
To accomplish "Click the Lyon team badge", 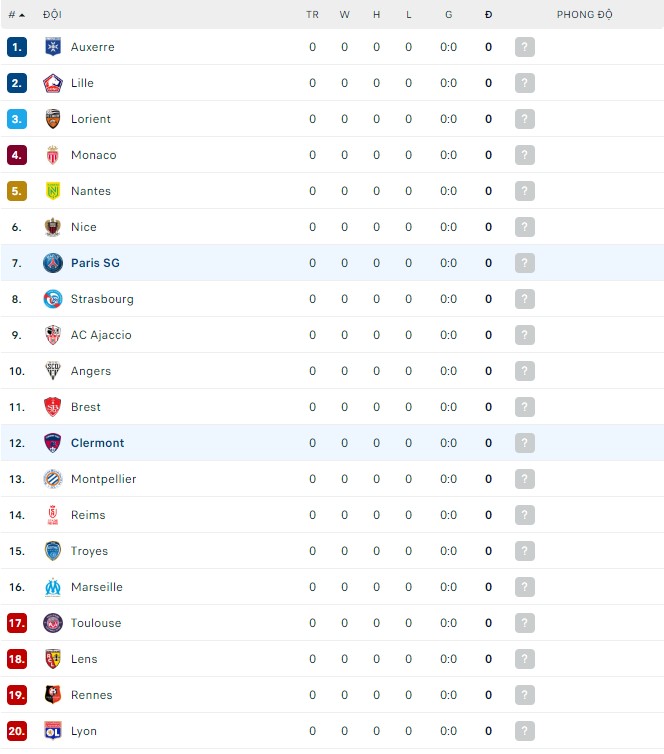I will click(53, 731).
